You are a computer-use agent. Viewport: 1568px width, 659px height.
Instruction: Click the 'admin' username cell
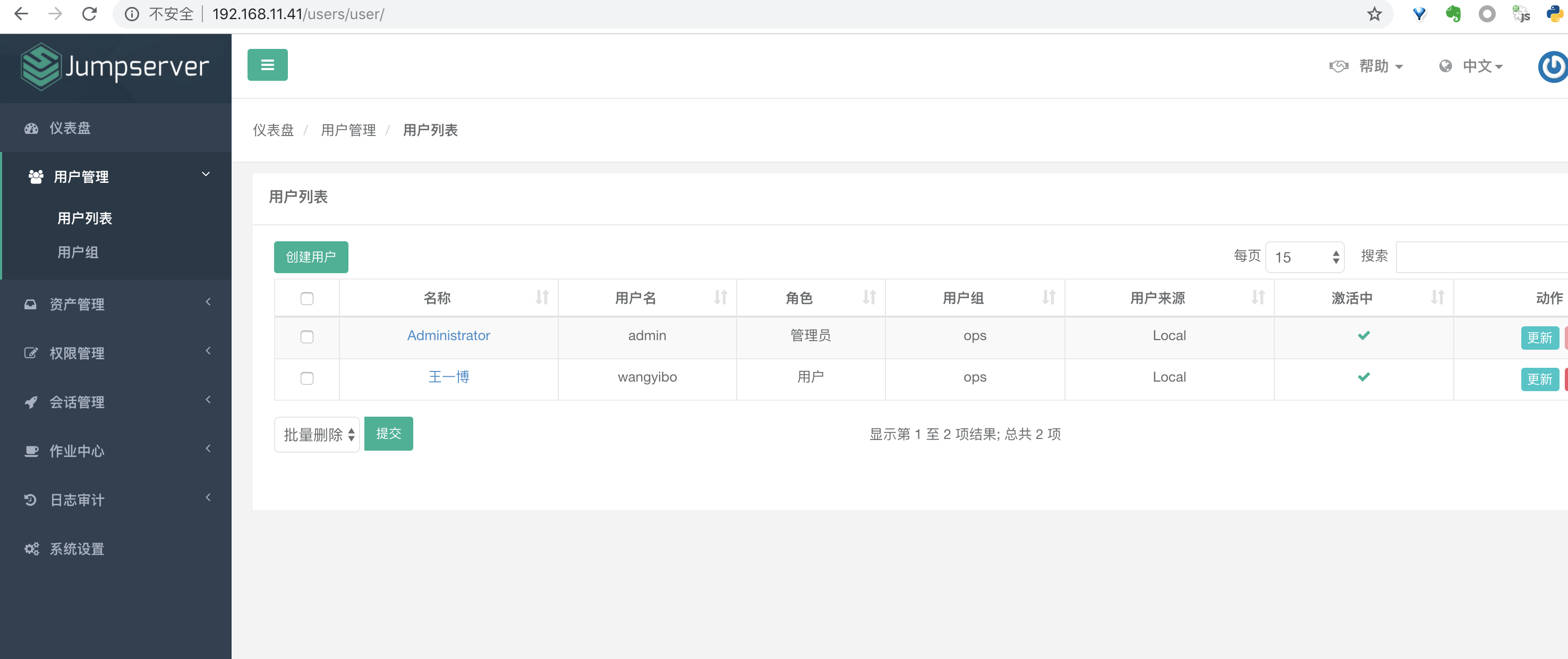(647, 335)
